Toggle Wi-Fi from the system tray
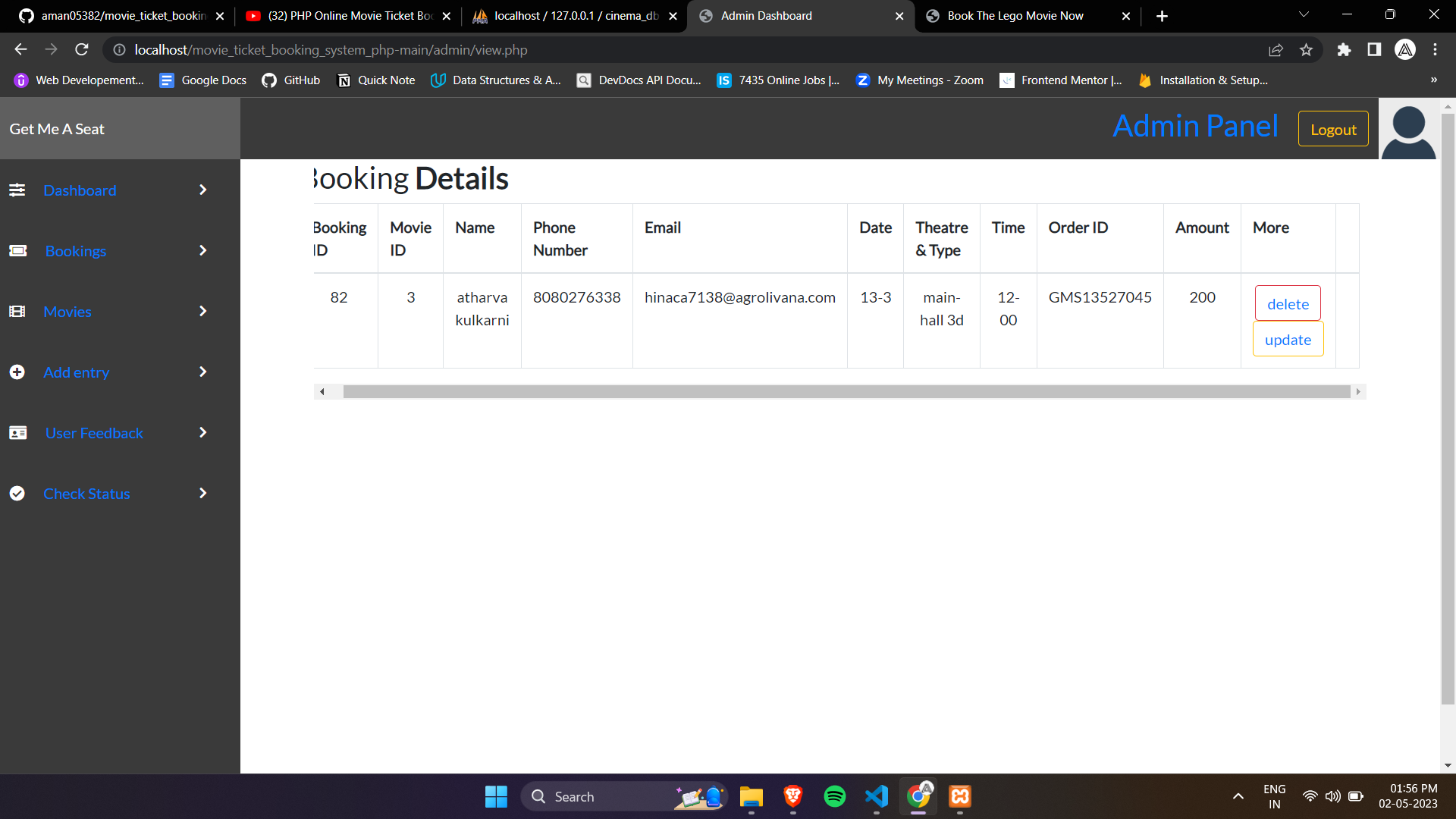The width and height of the screenshot is (1456, 819). pos(1310,796)
